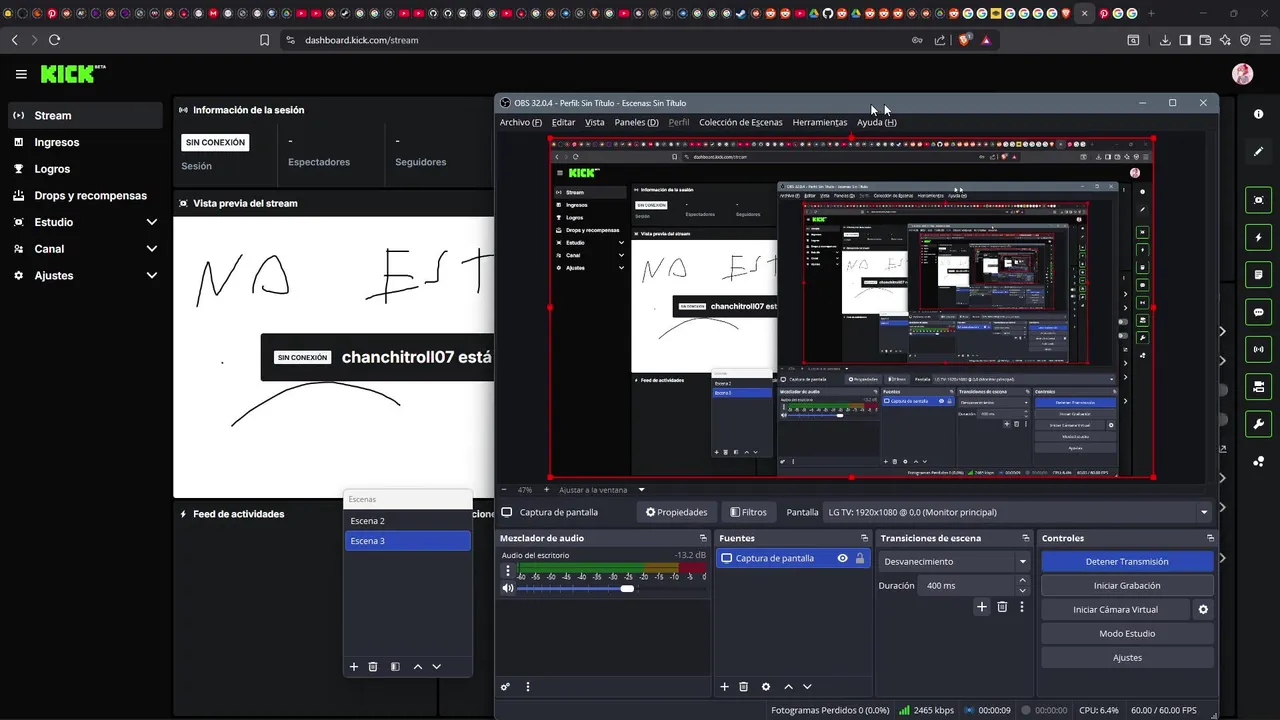This screenshot has height=720, width=1280.
Task: Open the transition properties three-dot menu
Action: click(x=1022, y=607)
